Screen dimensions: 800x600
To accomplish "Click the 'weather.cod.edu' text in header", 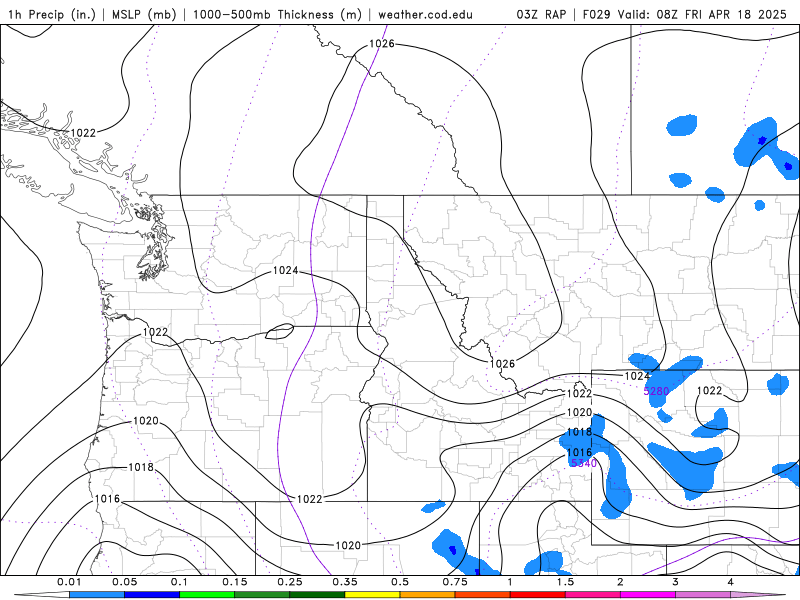I will (x=425, y=14).
